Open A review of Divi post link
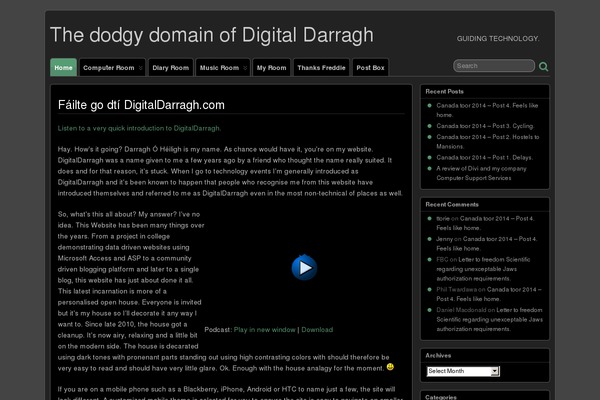 [x=481, y=173]
